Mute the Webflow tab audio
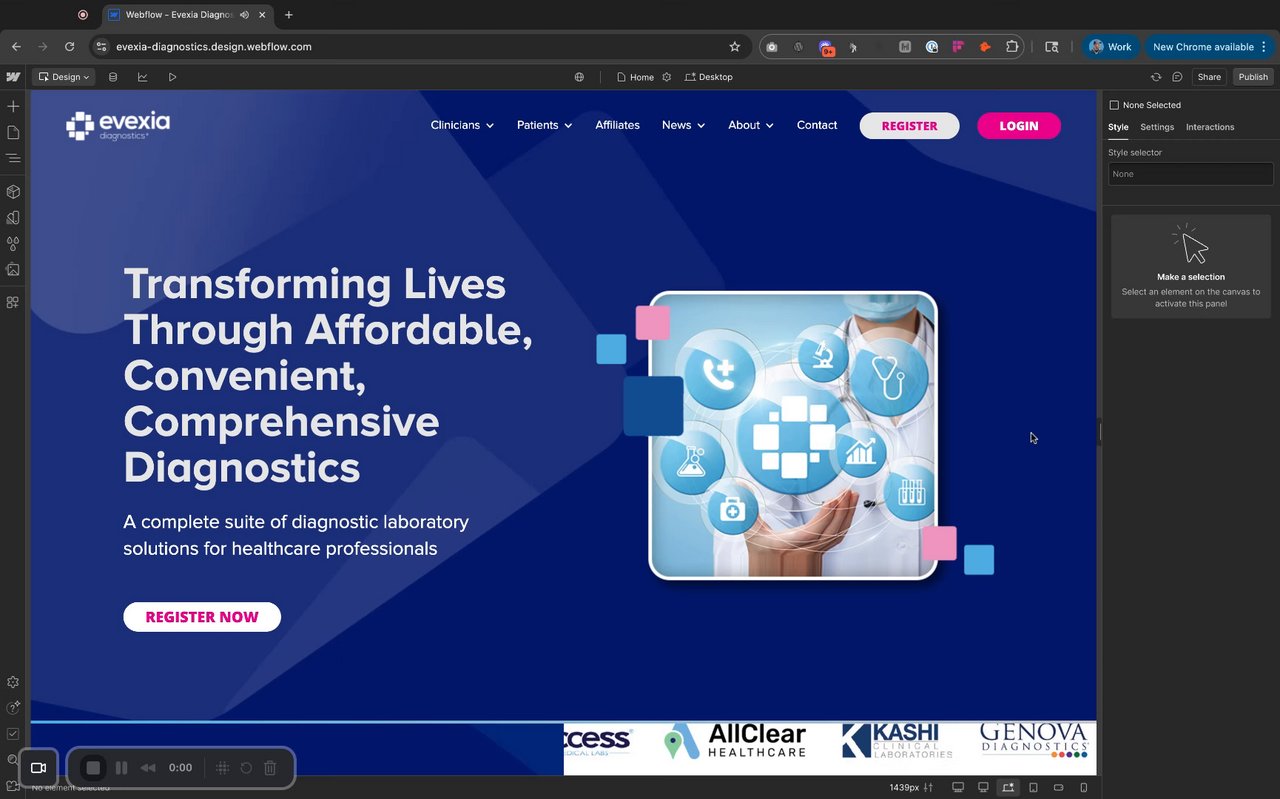The height and width of the screenshot is (799, 1280). [244, 15]
